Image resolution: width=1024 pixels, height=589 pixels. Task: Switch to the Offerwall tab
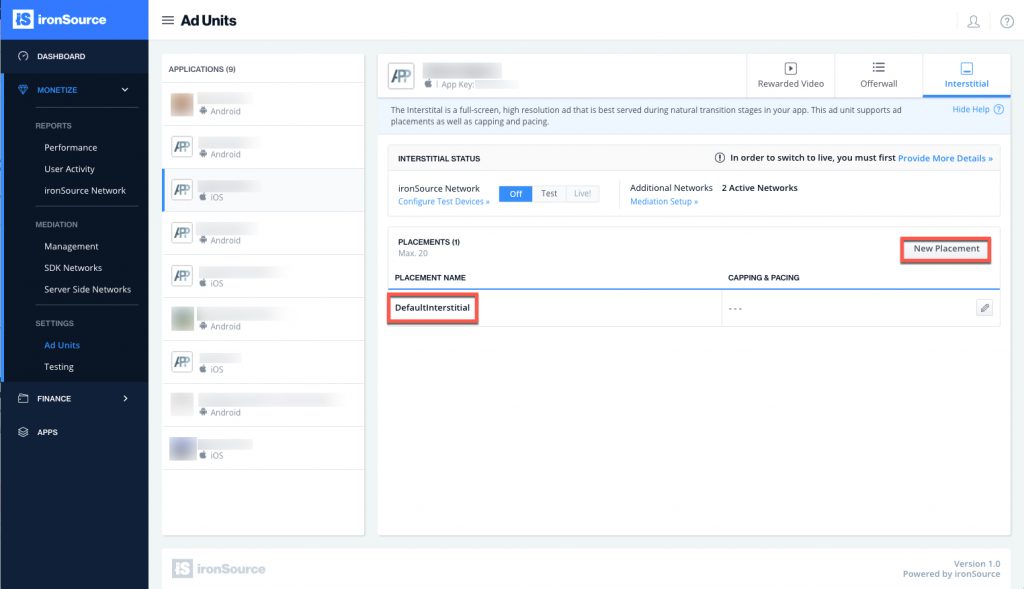878,76
